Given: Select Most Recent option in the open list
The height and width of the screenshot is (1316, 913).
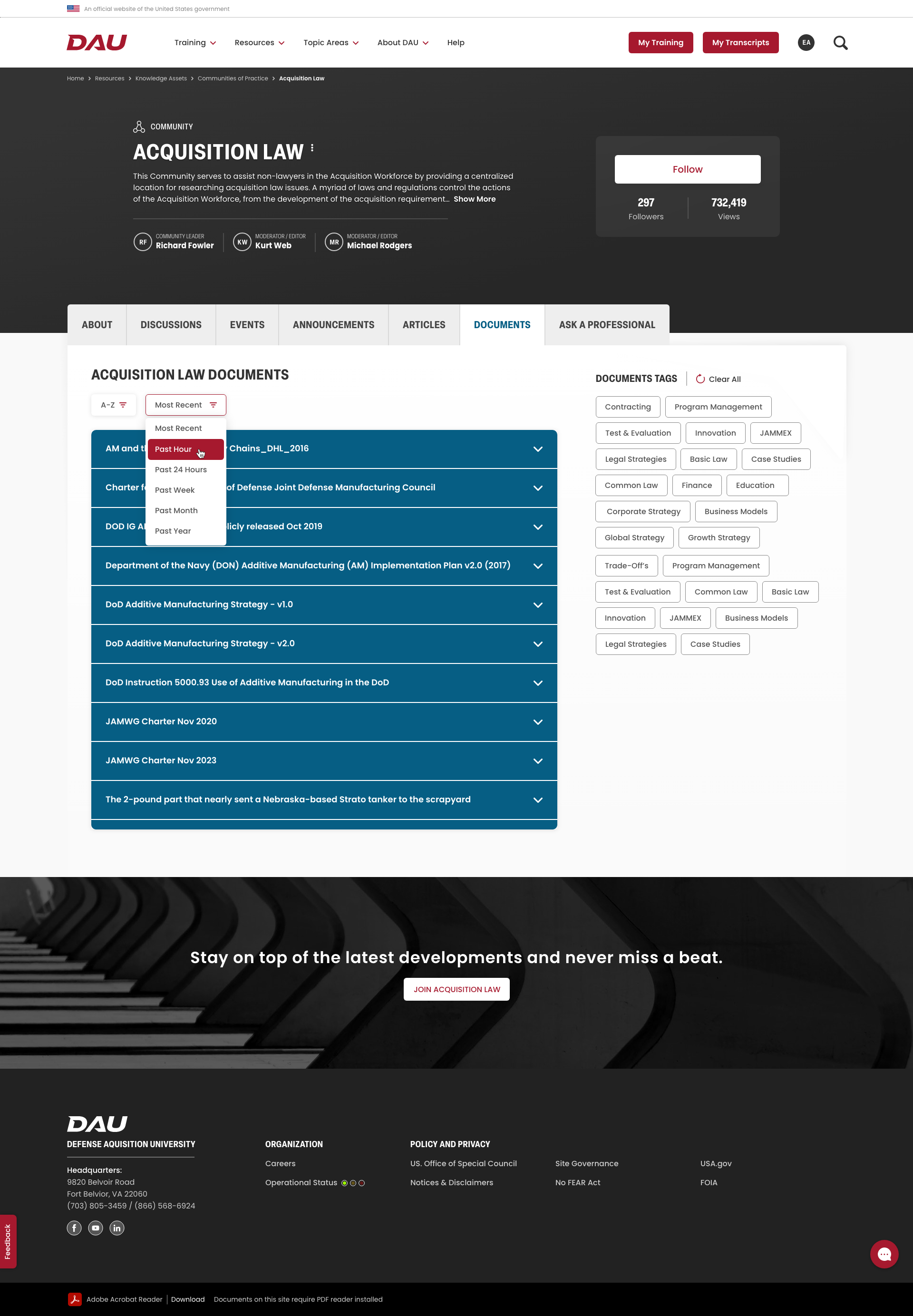Looking at the screenshot, I should click(185, 429).
